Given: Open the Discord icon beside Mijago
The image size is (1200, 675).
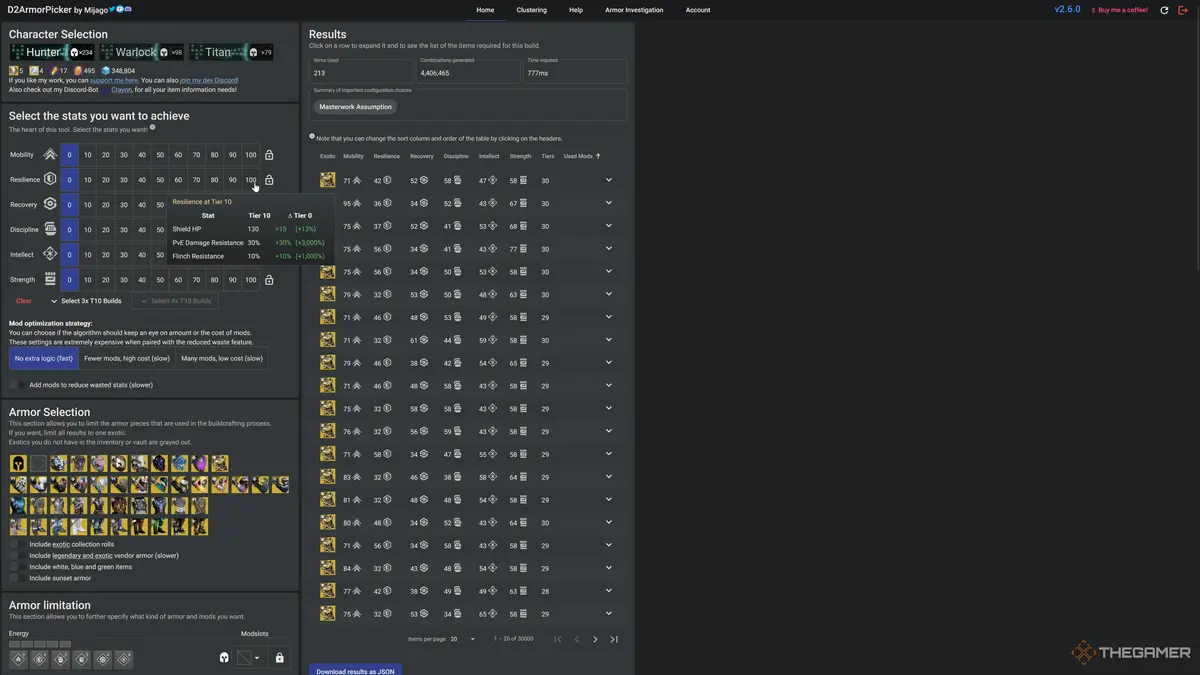Looking at the screenshot, I should 128,10.
